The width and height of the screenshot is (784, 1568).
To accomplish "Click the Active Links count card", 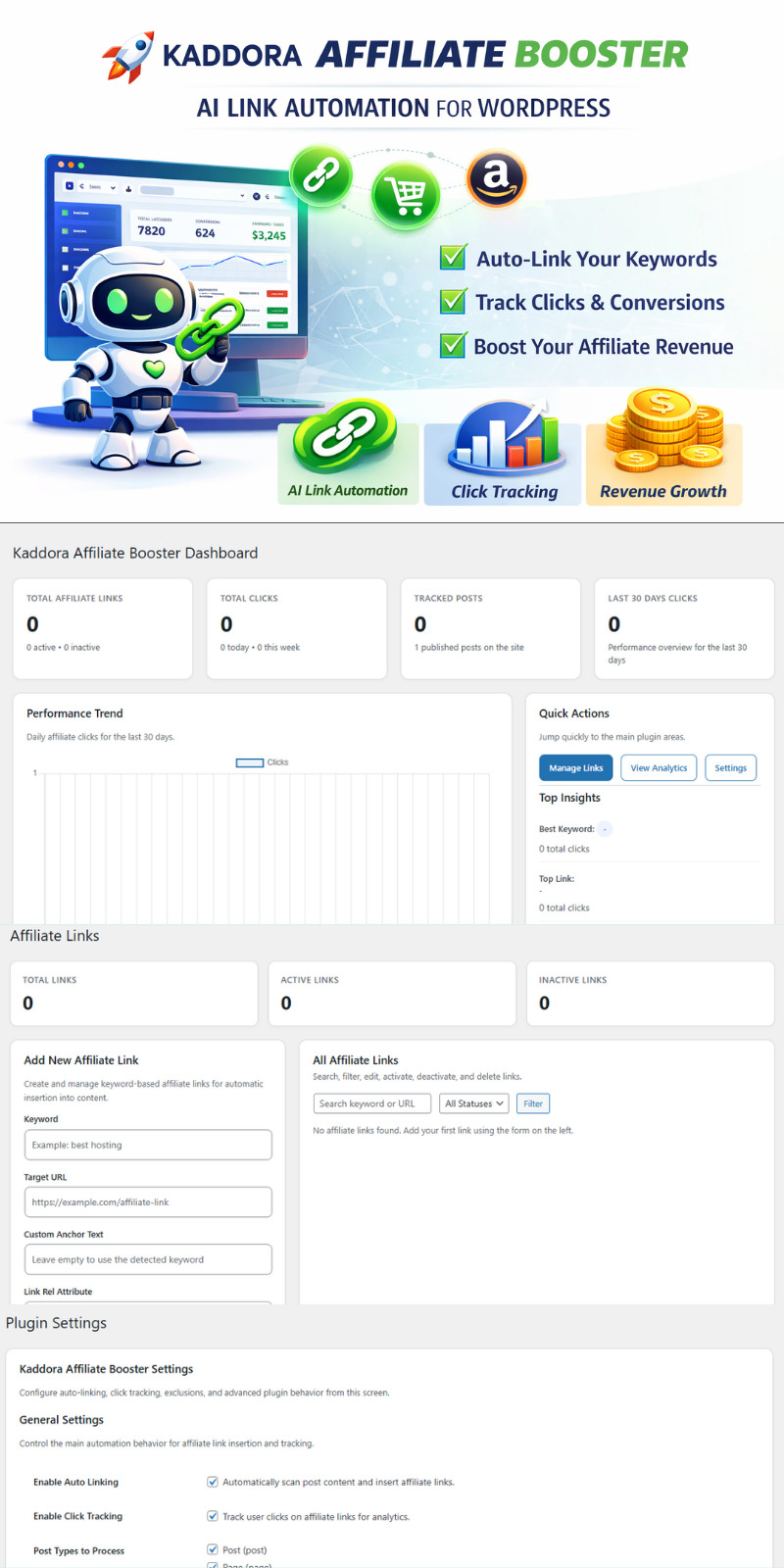I will (392, 994).
